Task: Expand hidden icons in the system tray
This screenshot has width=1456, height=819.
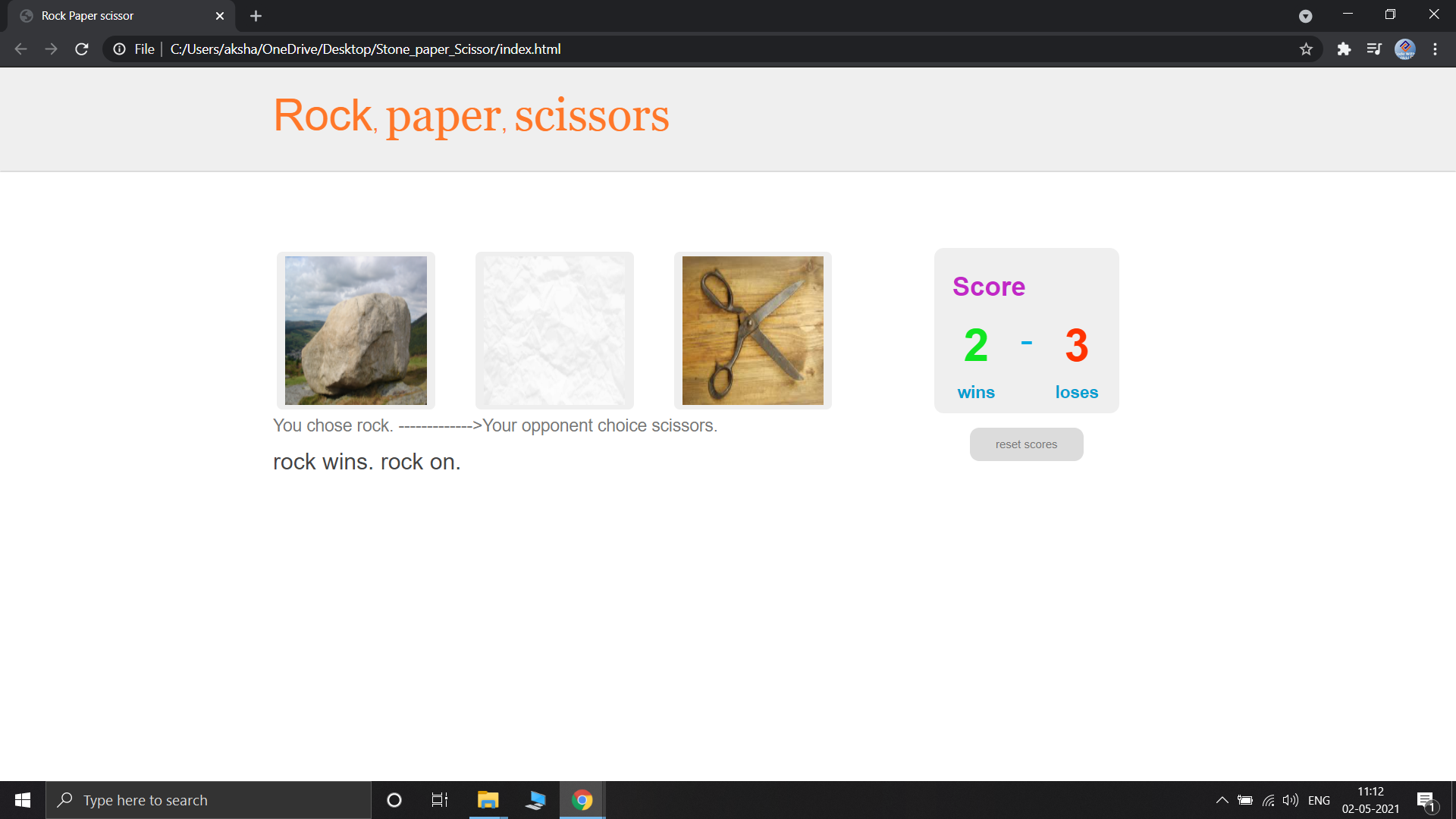Action: pyautogui.click(x=1222, y=800)
